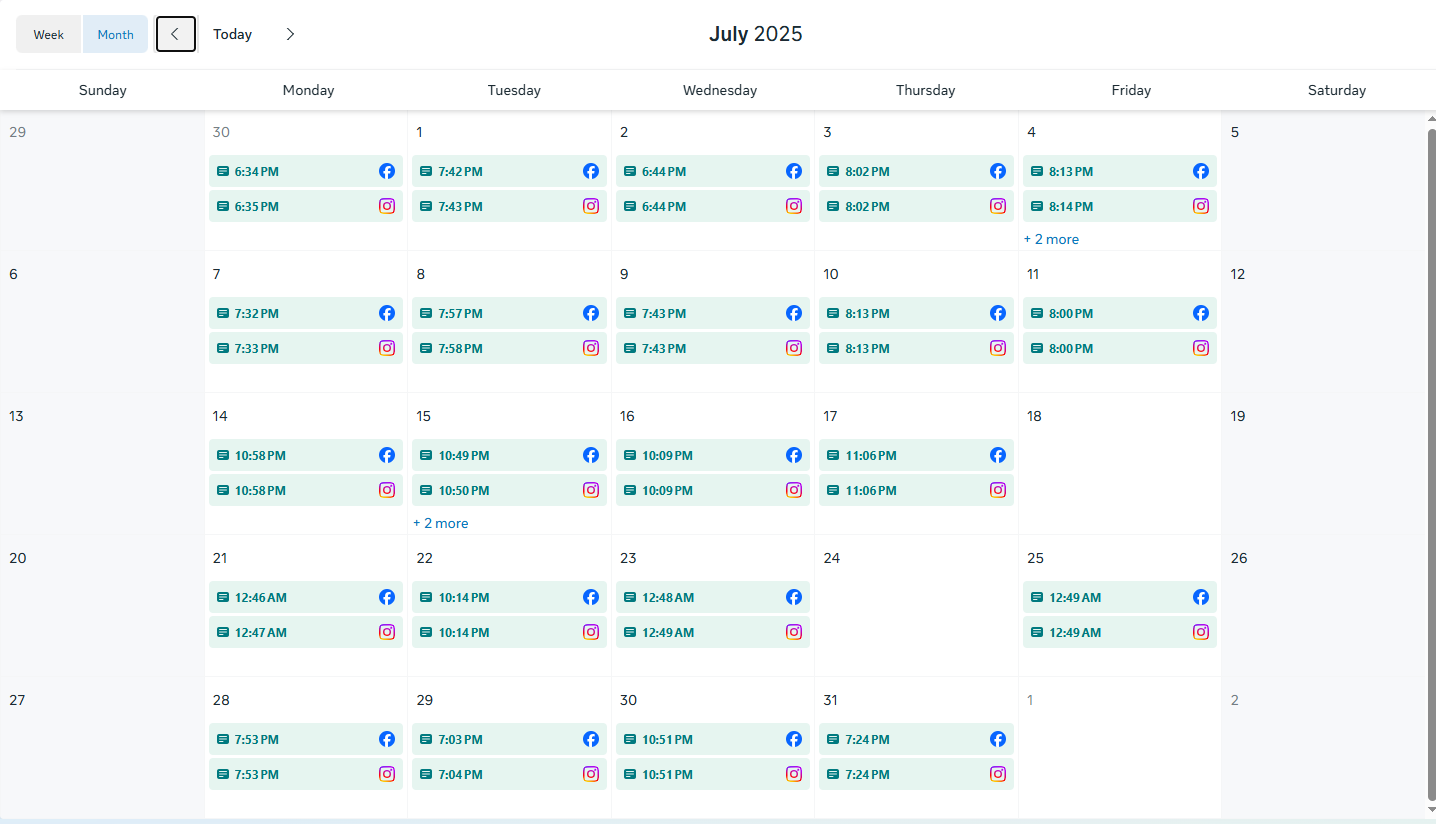Image resolution: width=1436 pixels, height=824 pixels.
Task: Select the Month view tab
Action: pos(115,34)
